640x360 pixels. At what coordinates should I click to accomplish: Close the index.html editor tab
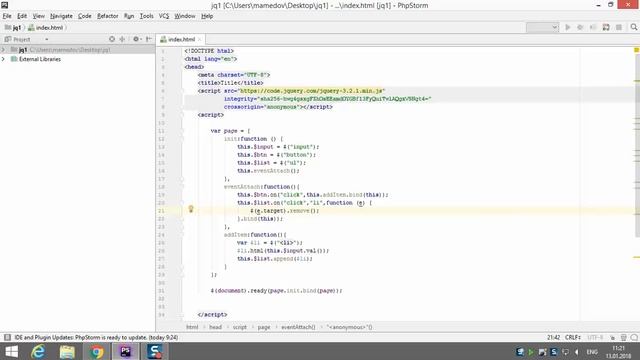200,39
